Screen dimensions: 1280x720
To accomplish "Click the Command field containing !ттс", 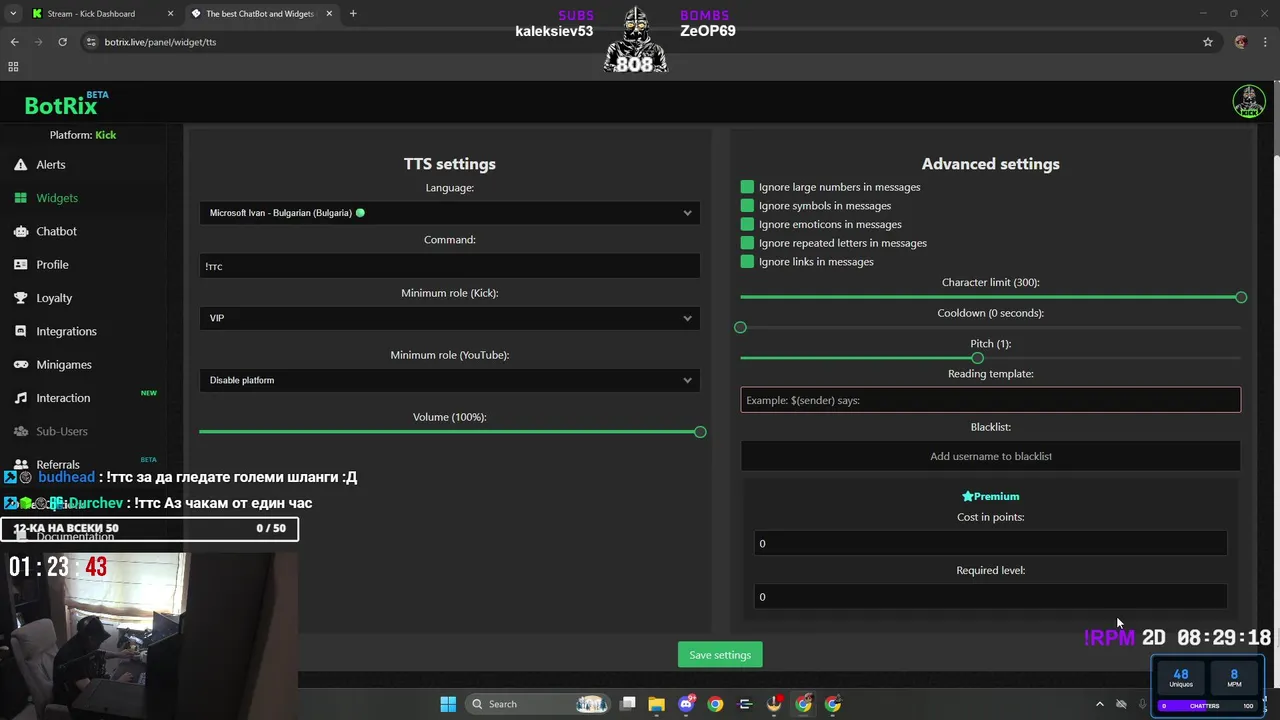I will (450, 265).
